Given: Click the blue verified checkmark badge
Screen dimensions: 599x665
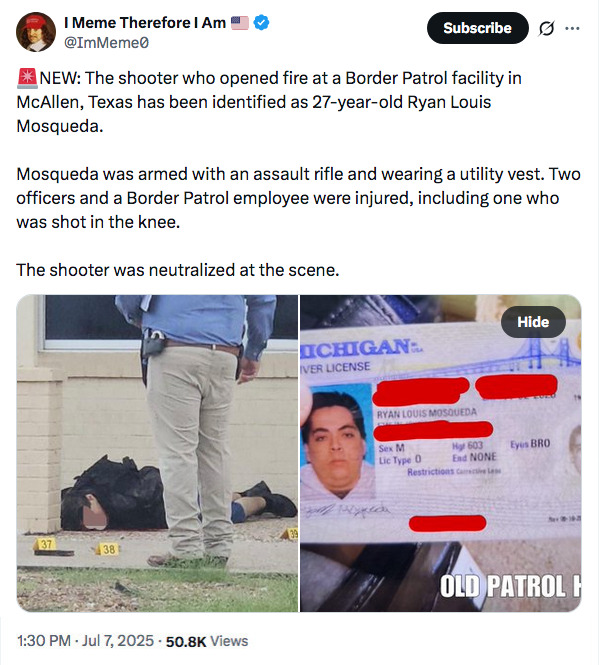Looking at the screenshot, I should (x=261, y=22).
